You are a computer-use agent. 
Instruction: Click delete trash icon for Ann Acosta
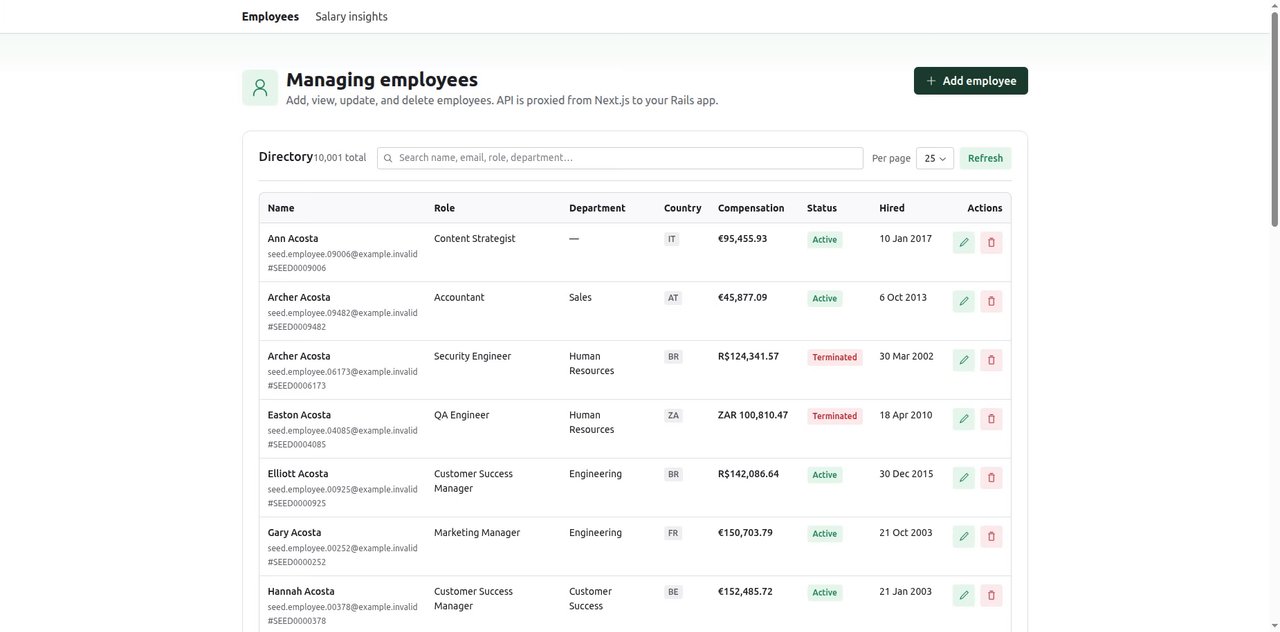pyautogui.click(x=991, y=242)
